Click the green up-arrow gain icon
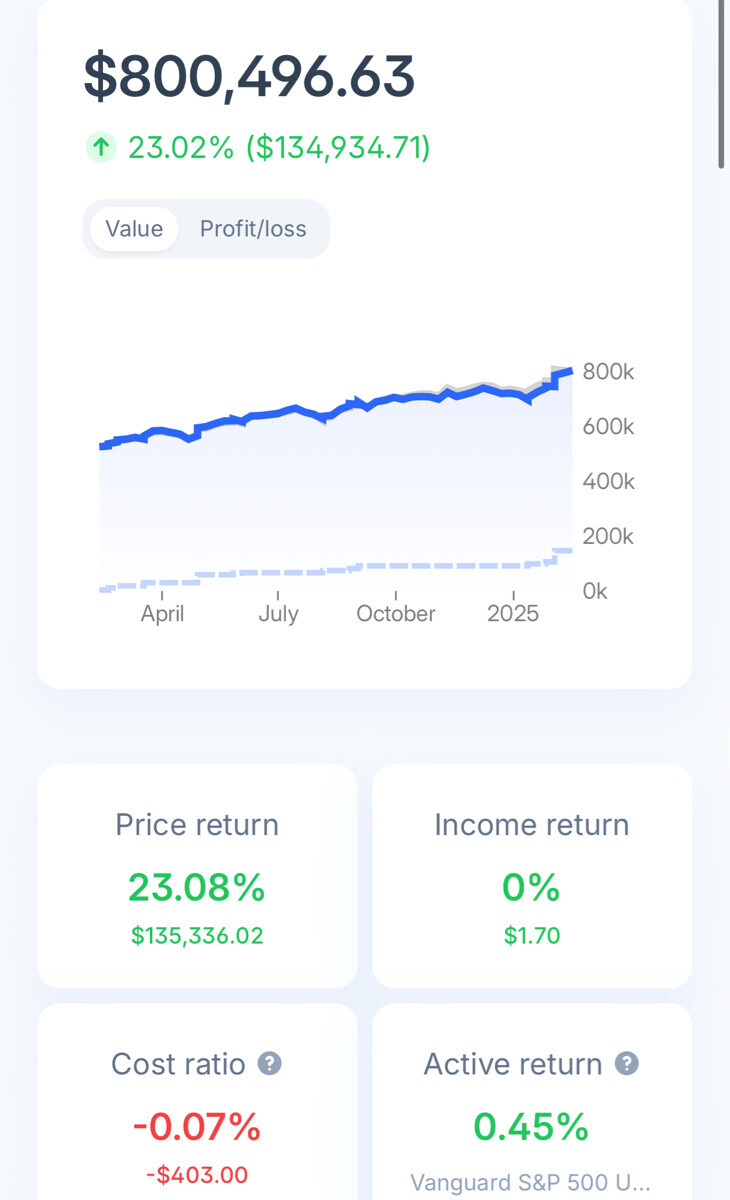 click(100, 148)
